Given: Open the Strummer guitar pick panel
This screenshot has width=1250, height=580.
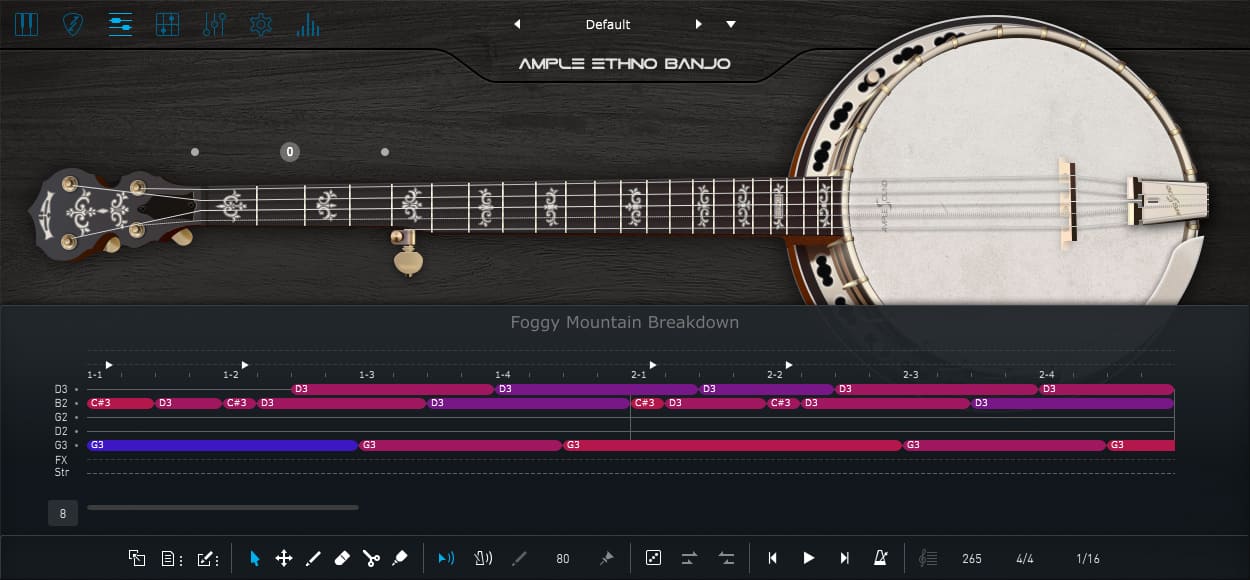Looking at the screenshot, I should [73, 24].
